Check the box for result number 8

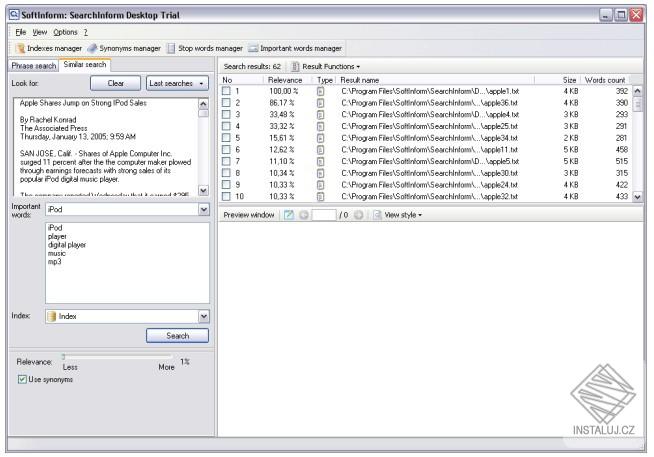[226, 173]
